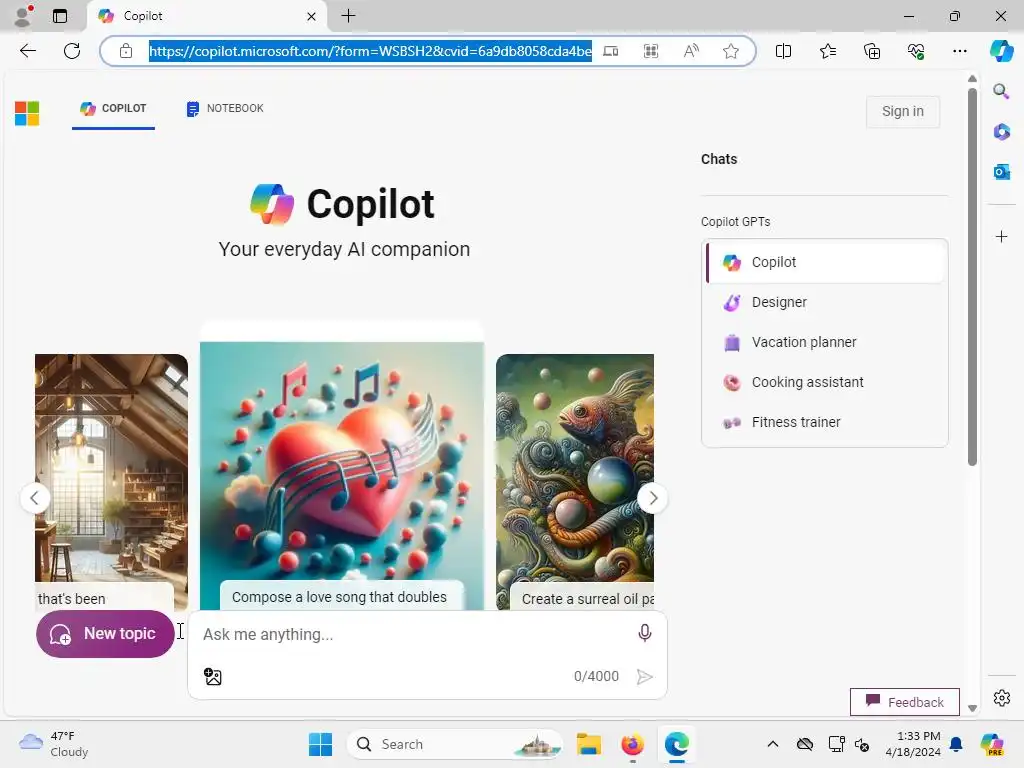Image resolution: width=1024 pixels, height=768 pixels.
Task: Show hidden system tray icons
Action: tap(773, 744)
